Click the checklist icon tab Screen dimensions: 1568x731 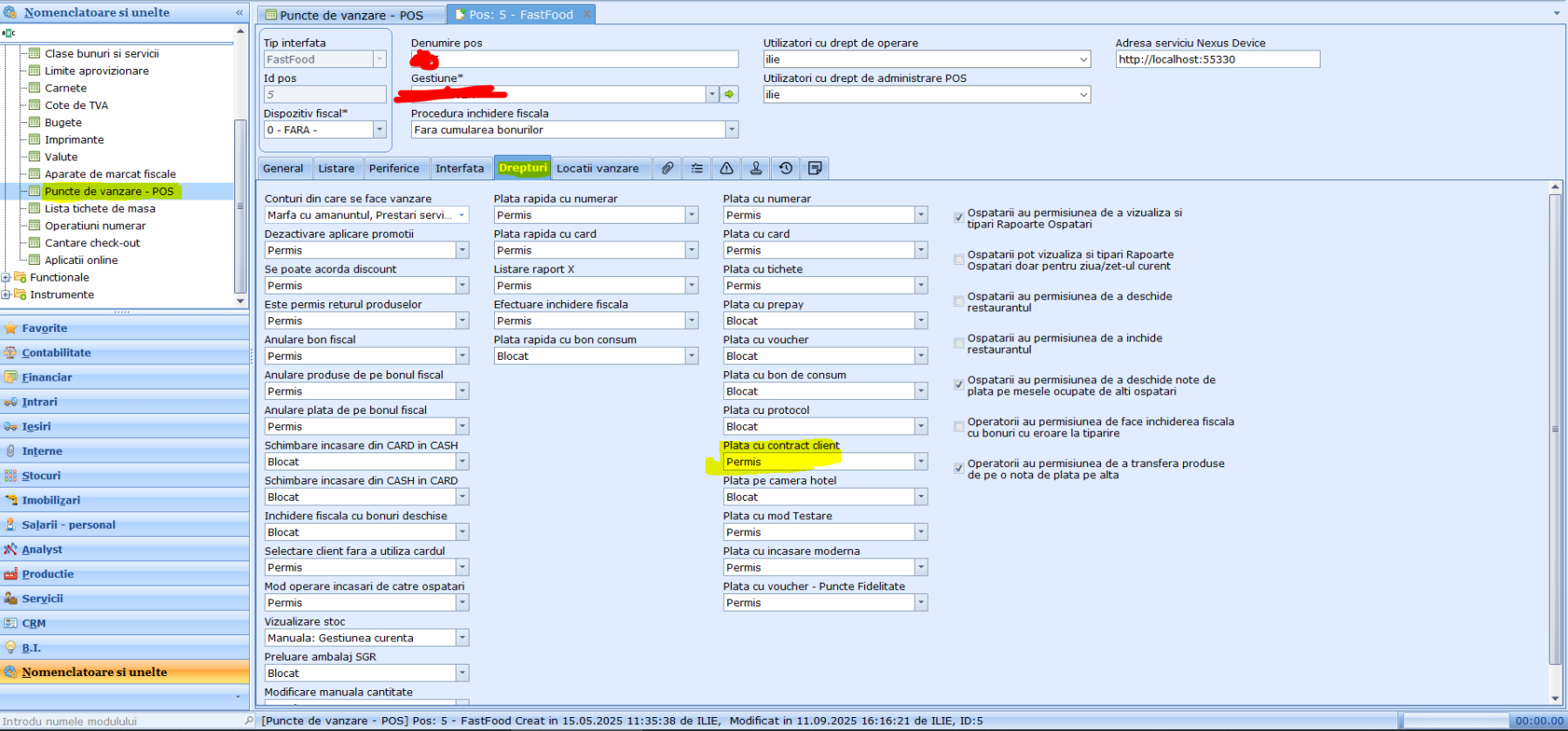pyautogui.click(x=697, y=168)
